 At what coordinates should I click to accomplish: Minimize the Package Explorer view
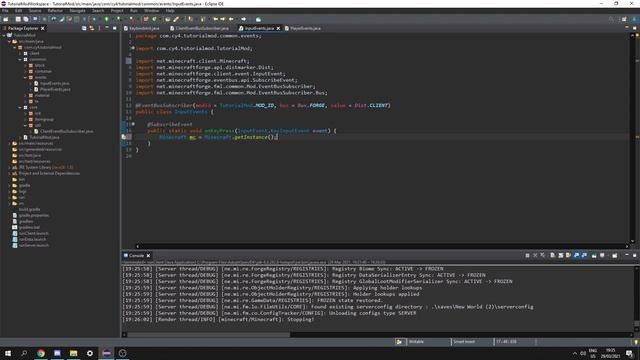point(107,28)
